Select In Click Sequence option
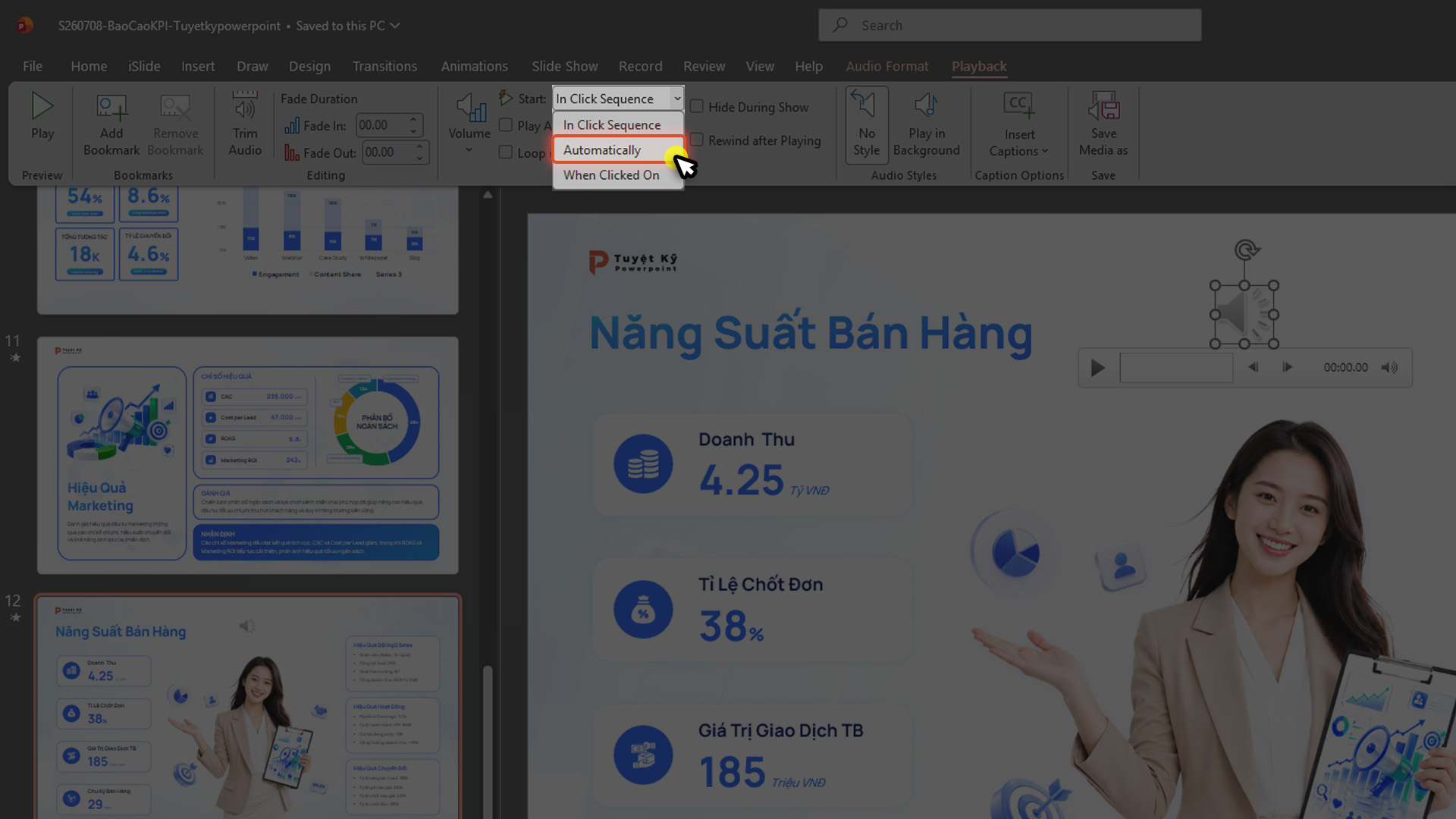This screenshot has width=1456, height=819. click(x=618, y=125)
